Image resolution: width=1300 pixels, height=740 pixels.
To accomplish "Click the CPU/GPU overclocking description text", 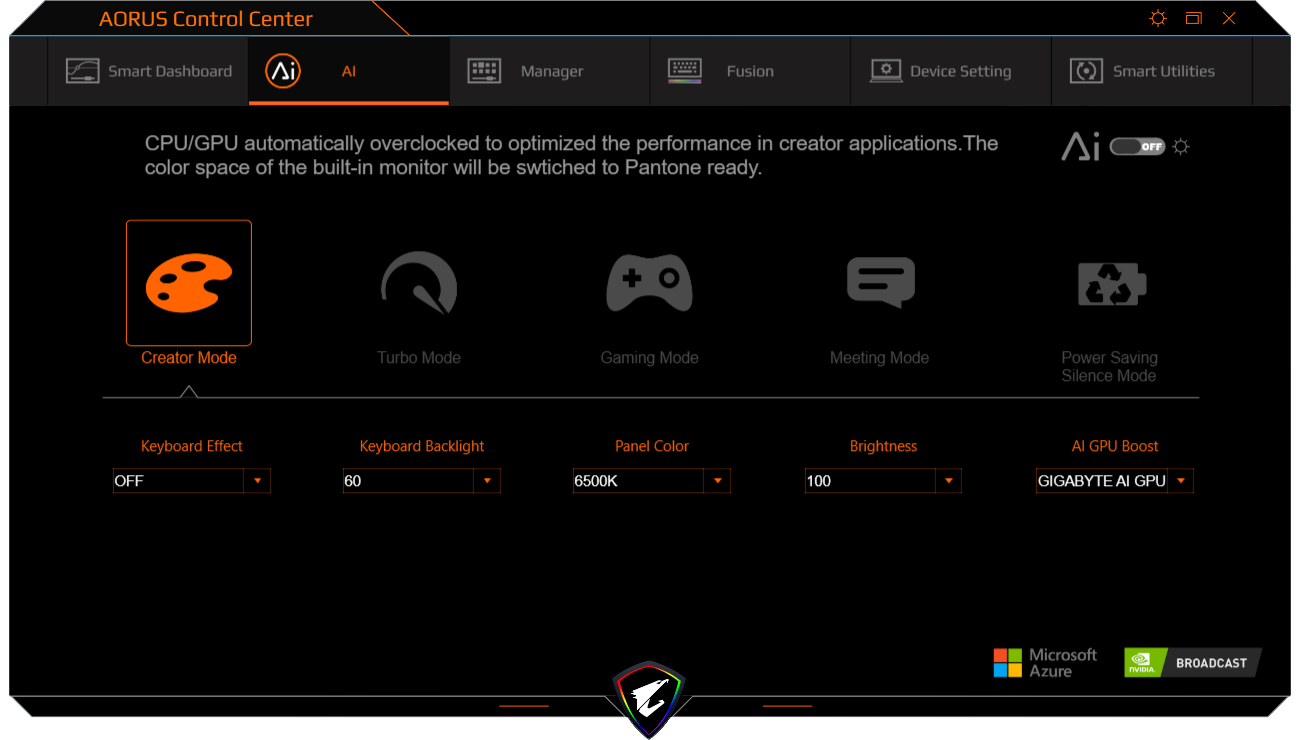I will pyautogui.click(x=571, y=155).
